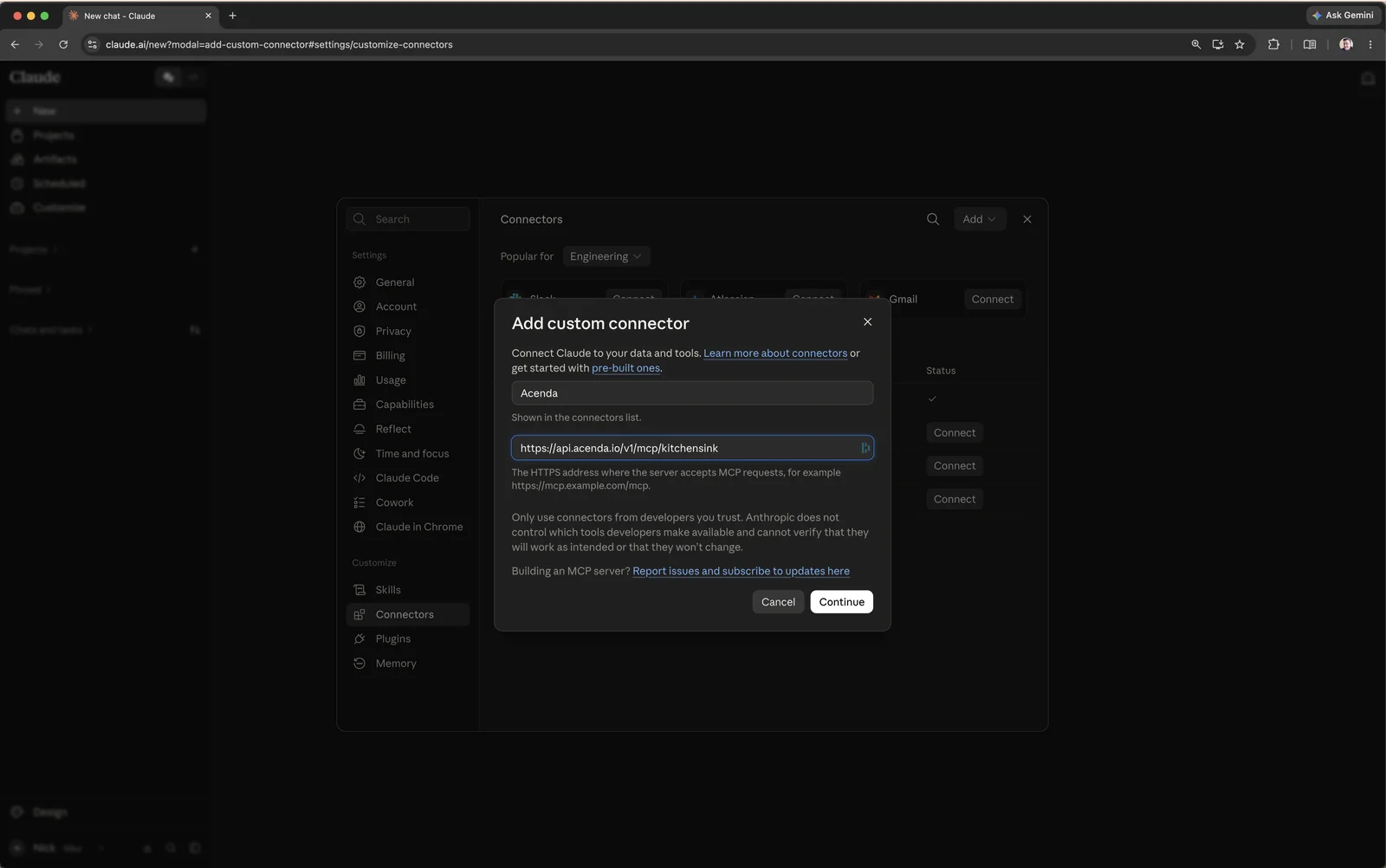This screenshot has height=868, width=1386.
Task: Open Cowork via its checklist icon
Action: pos(359,502)
